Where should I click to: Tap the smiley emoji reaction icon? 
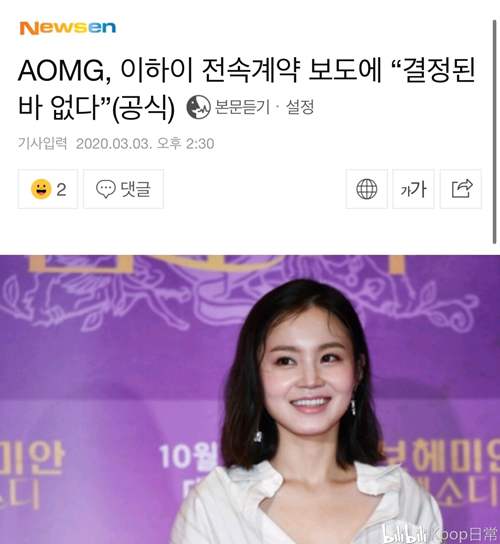point(41,189)
